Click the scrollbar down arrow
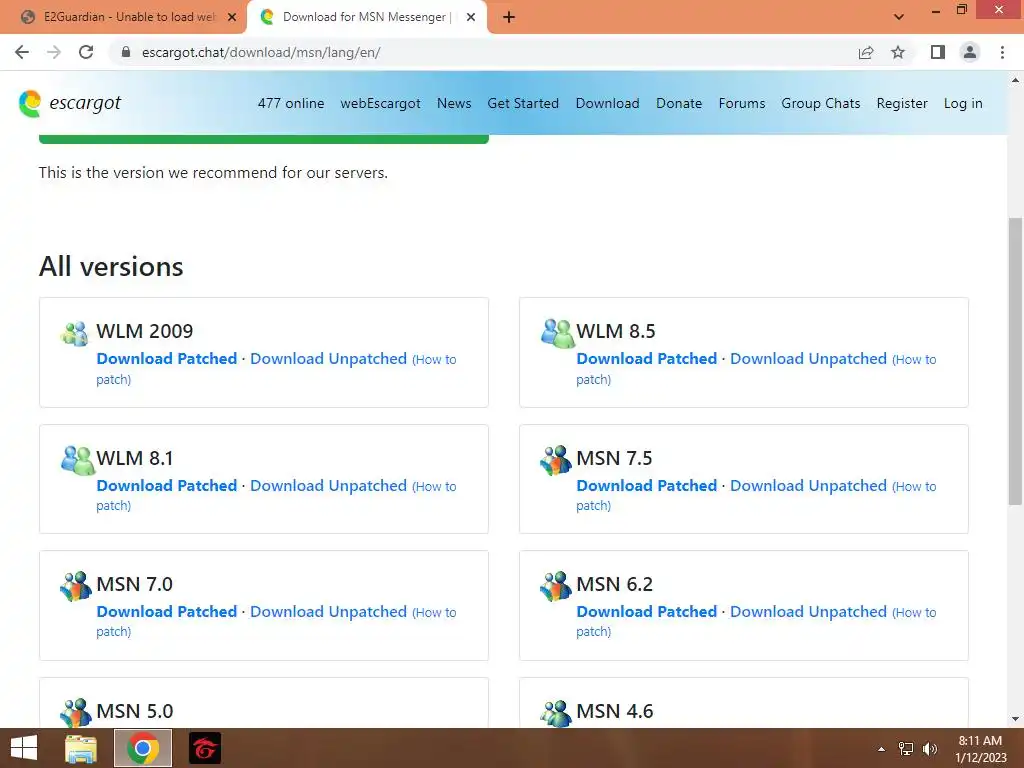 (1015, 720)
